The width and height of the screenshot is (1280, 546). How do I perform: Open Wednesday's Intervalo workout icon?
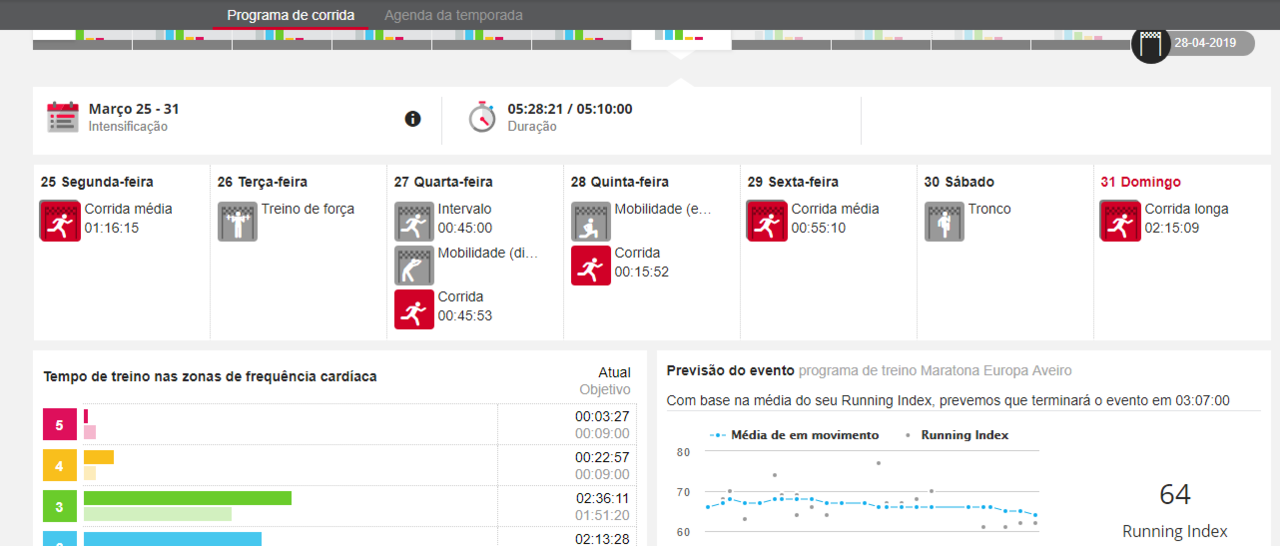click(414, 221)
